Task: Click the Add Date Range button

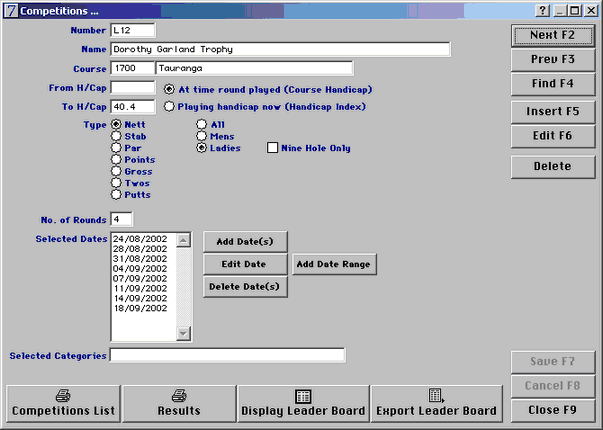Action: (334, 264)
